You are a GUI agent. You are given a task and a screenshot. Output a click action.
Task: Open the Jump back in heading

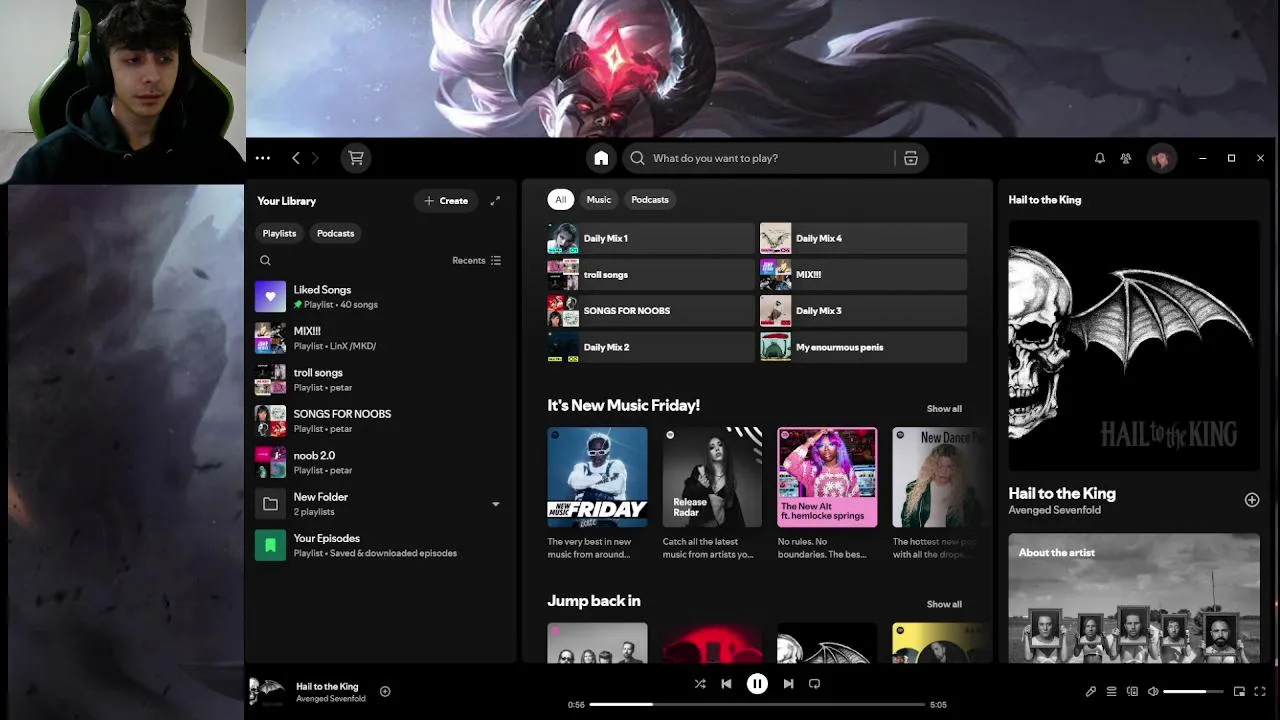594,601
